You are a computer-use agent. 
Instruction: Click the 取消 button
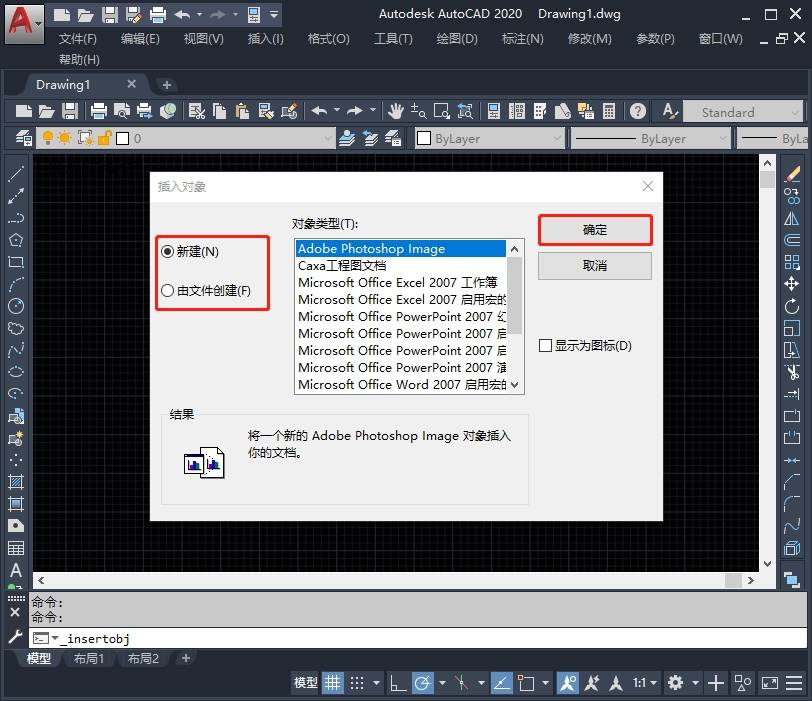(594, 266)
